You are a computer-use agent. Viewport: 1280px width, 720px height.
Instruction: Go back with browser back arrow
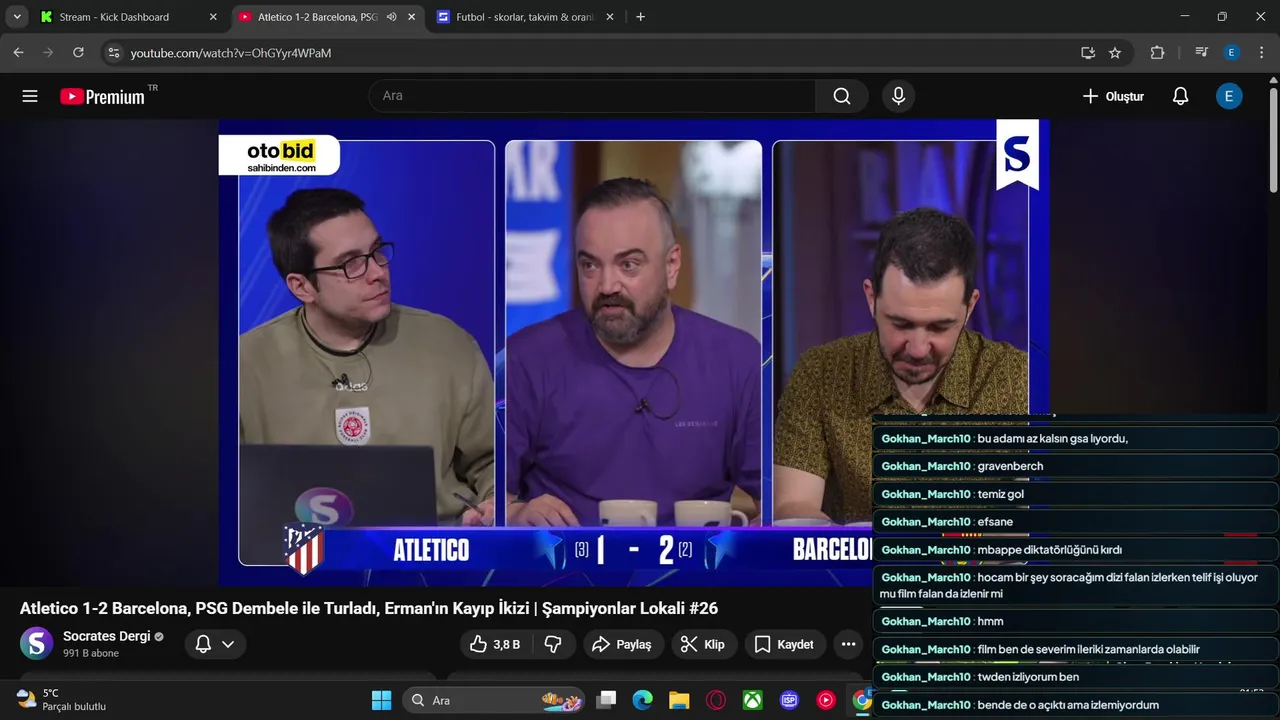pos(18,52)
